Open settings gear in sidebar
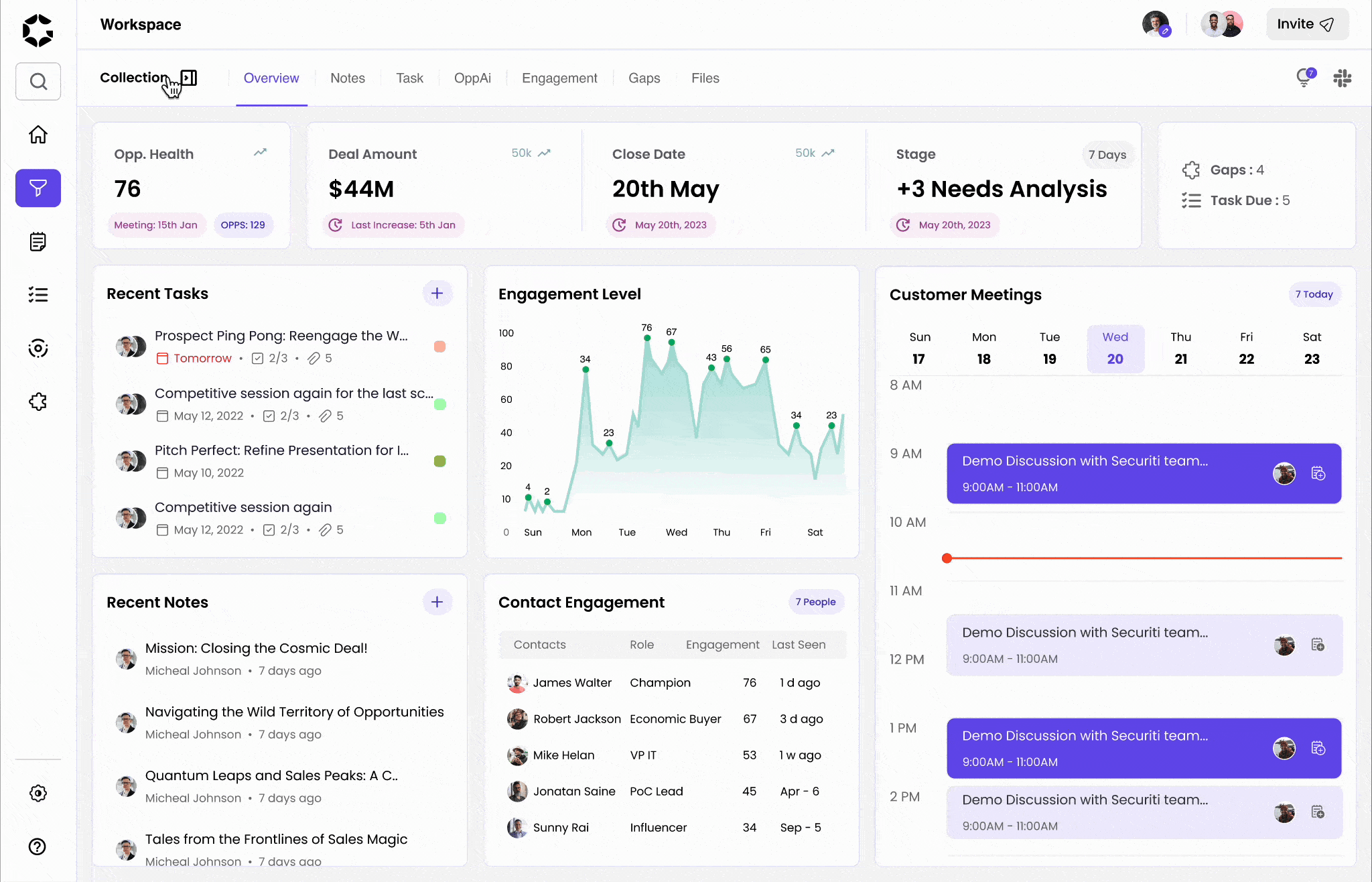Viewport: 1372px width, 882px height. point(38,794)
